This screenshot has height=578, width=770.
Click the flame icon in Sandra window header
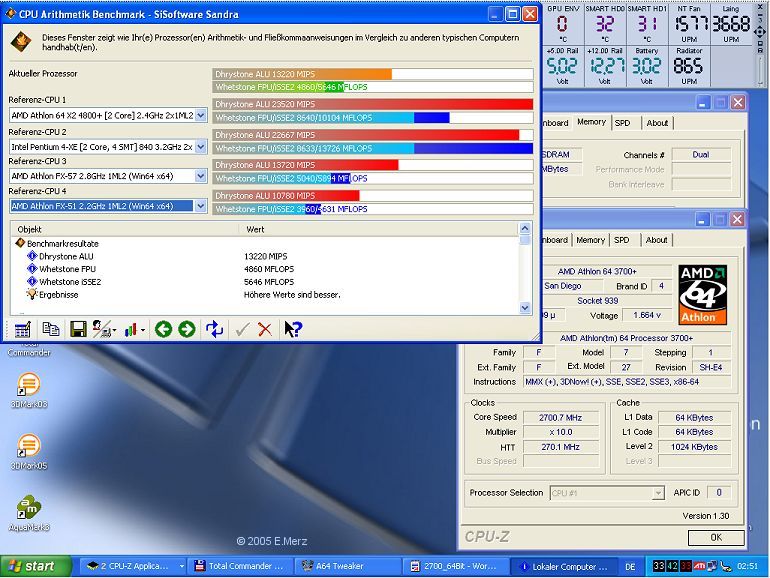[x=21, y=42]
